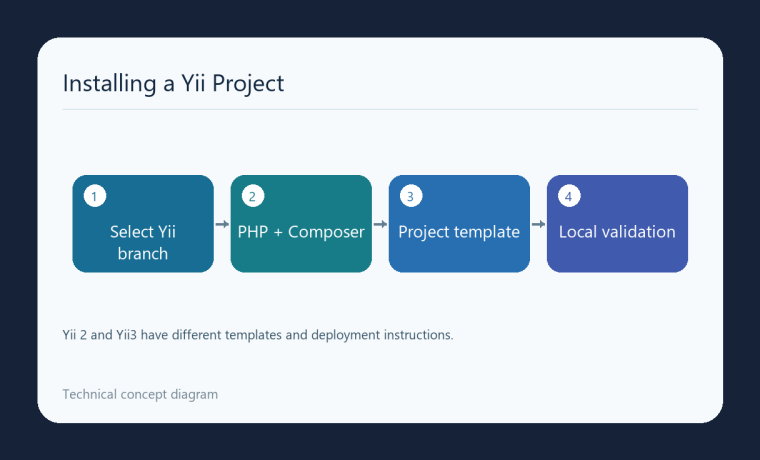Click the 'PHP + Composer' label text
Image resolution: width=760 pixels, height=460 pixels.
(x=301, y=232)
